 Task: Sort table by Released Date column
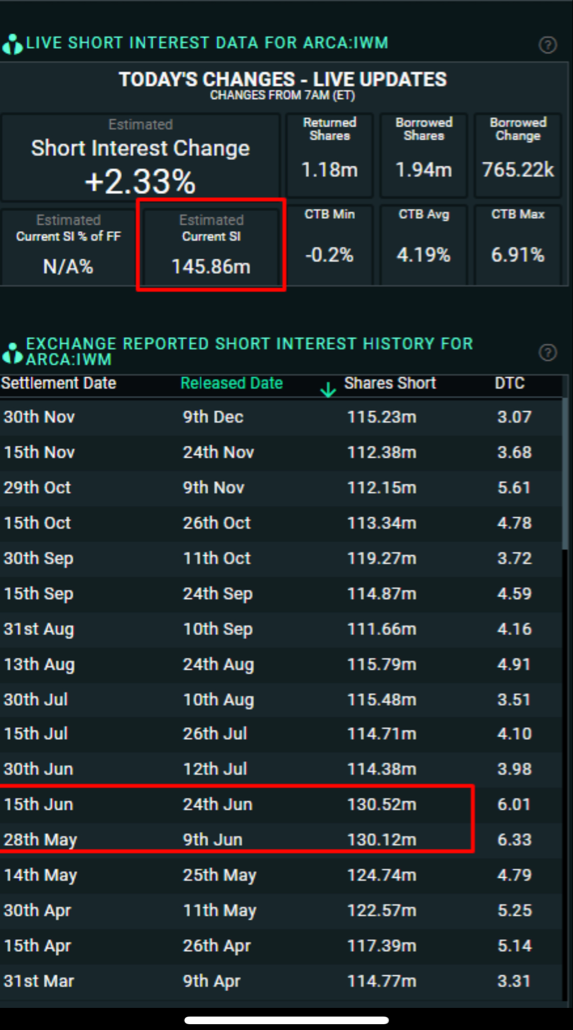(x=231, y=383)
